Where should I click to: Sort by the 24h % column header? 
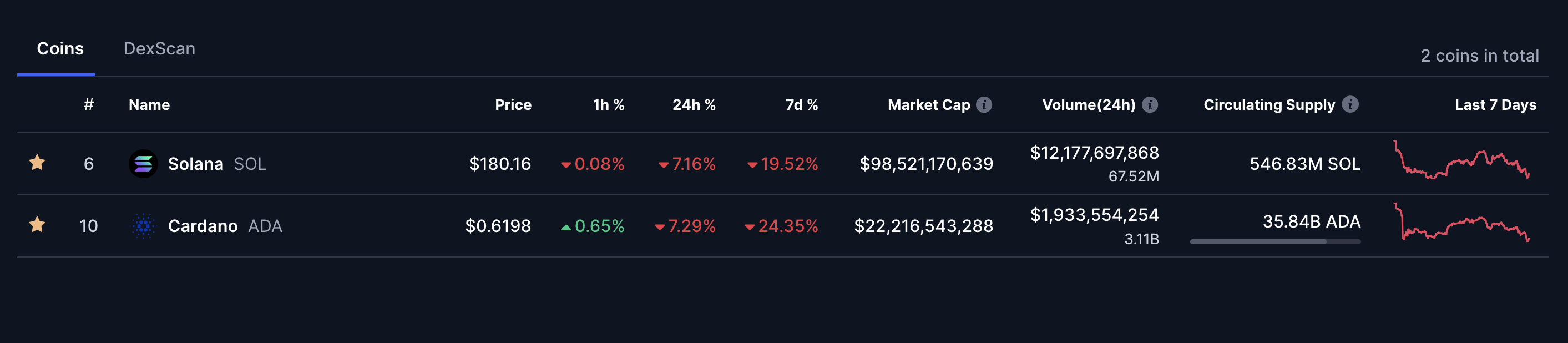click(x=694, y=105)
